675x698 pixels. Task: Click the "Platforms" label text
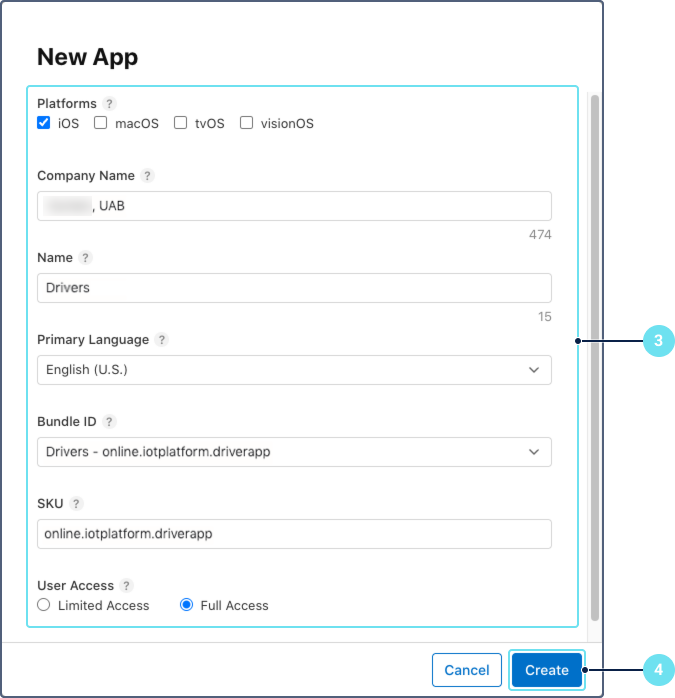[67, 104]
